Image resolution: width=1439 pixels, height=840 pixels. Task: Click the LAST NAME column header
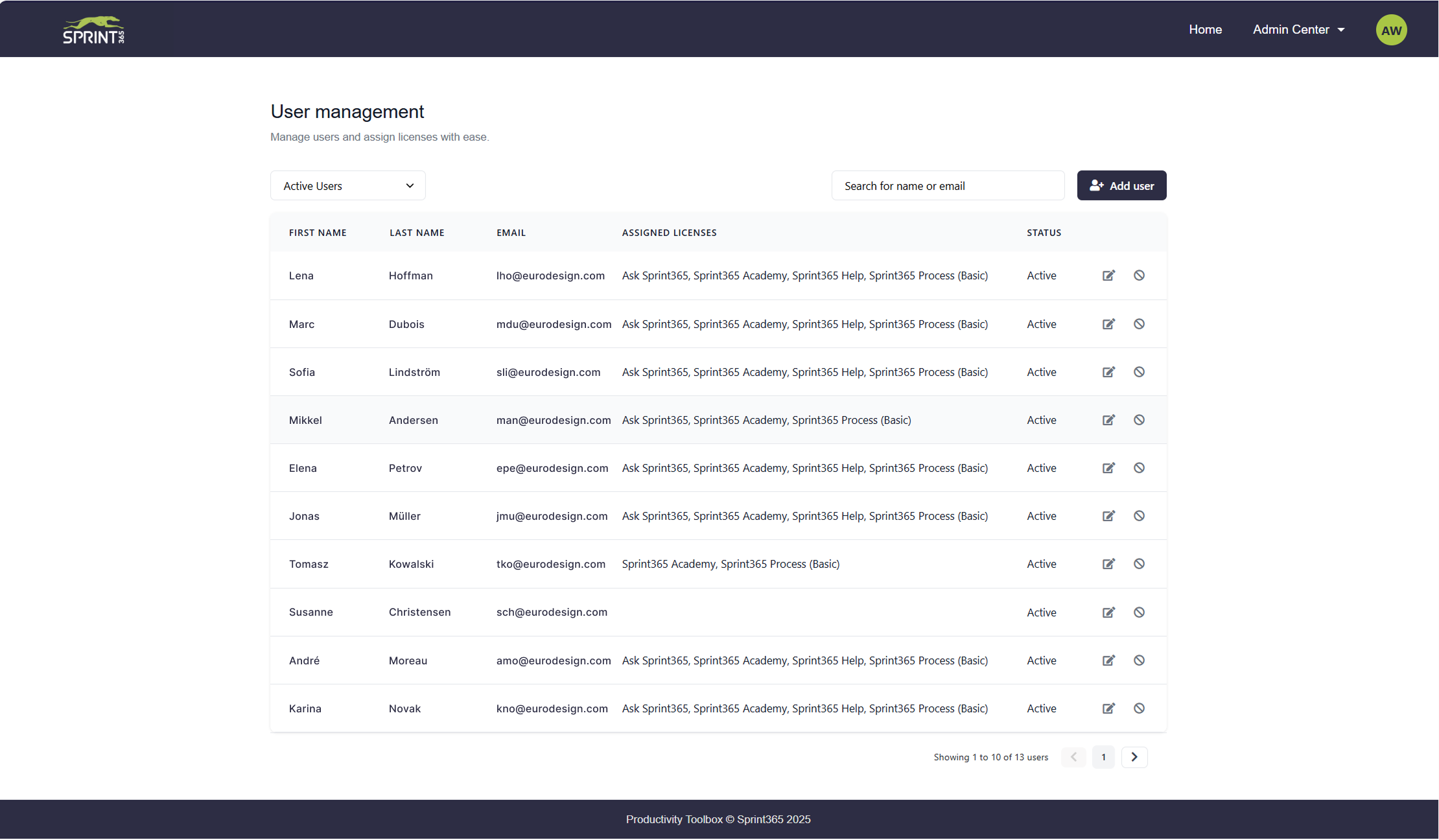(417, 233)
